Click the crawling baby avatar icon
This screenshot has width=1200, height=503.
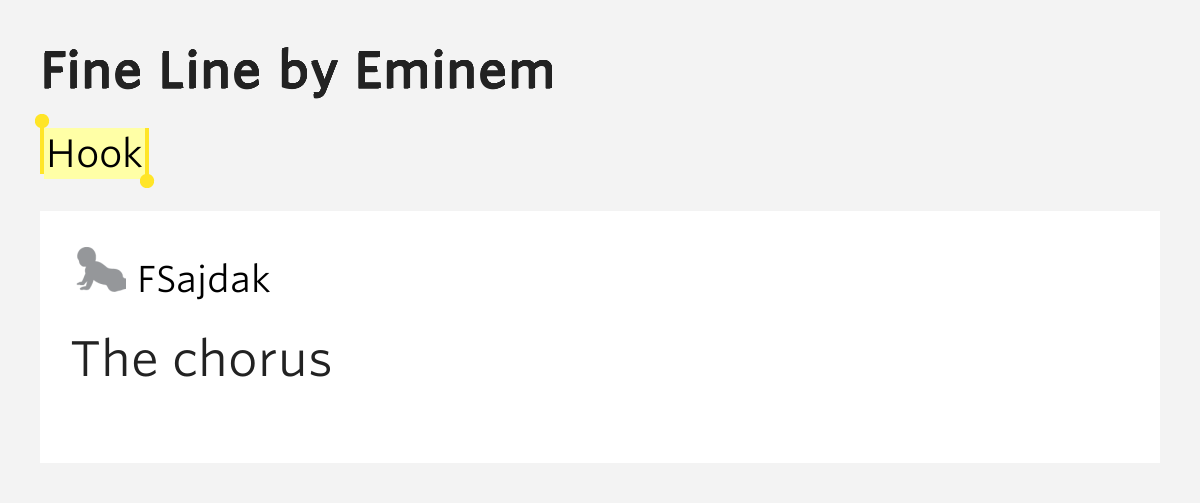(100, 271)
